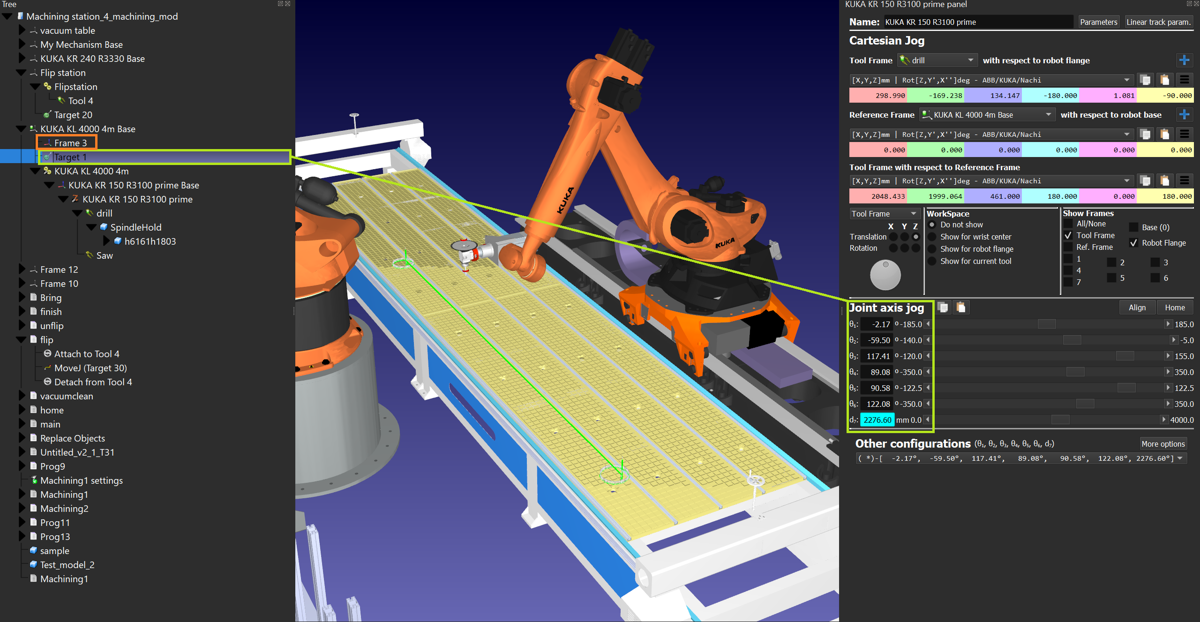Click the blue plus icon beside Tool Frame
Image resolution: width=1200 pixels, height=622 pixels.
coord(1184,61)
